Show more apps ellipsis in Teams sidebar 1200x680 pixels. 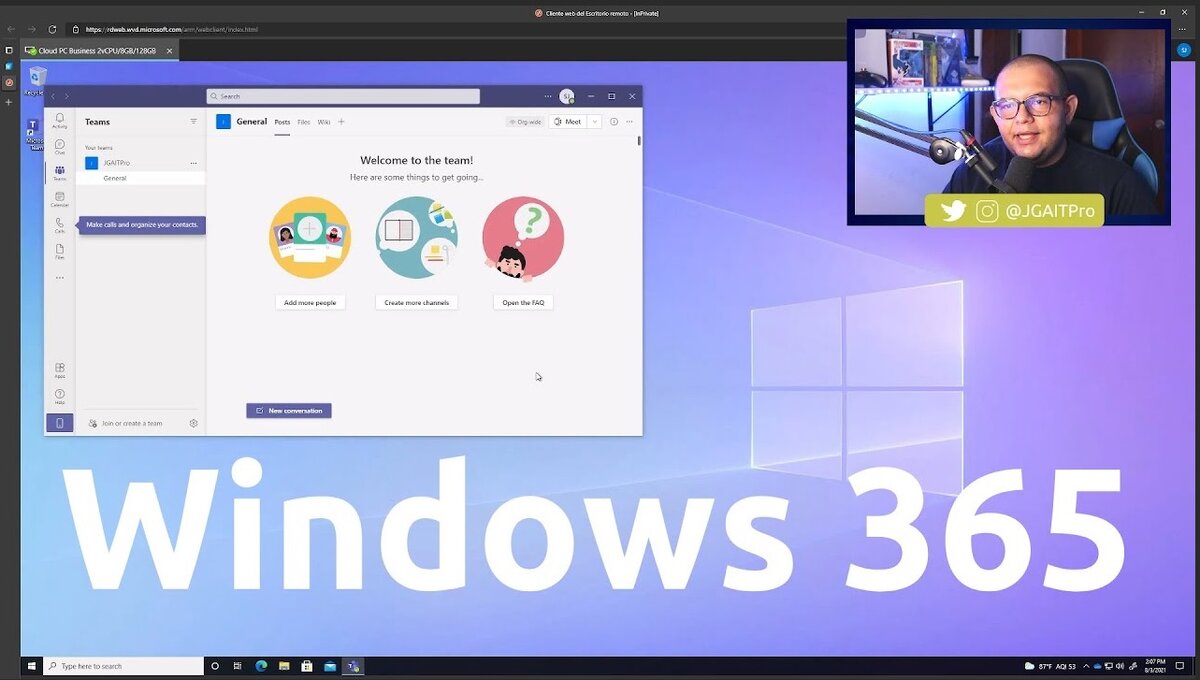(60, 277)
